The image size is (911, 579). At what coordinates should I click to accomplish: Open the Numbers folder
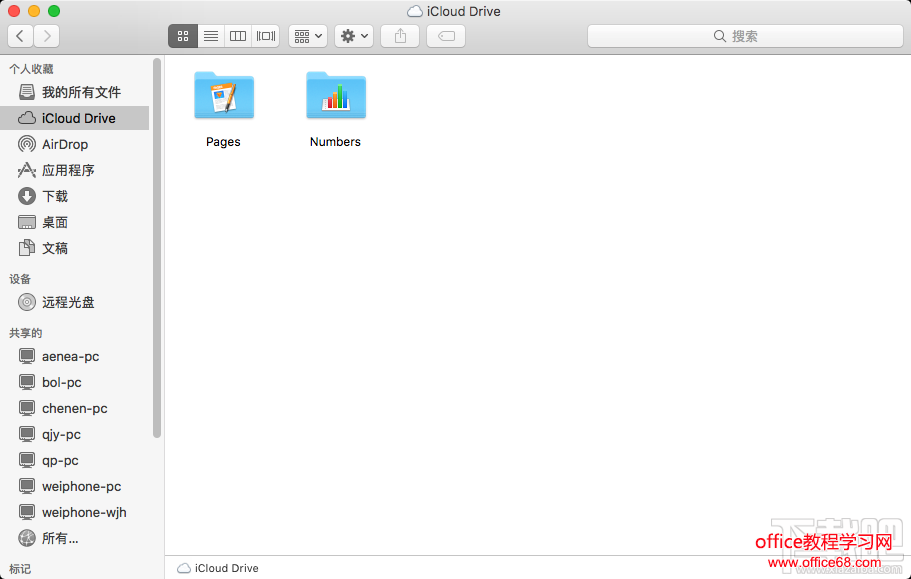[x=336, y=95]
